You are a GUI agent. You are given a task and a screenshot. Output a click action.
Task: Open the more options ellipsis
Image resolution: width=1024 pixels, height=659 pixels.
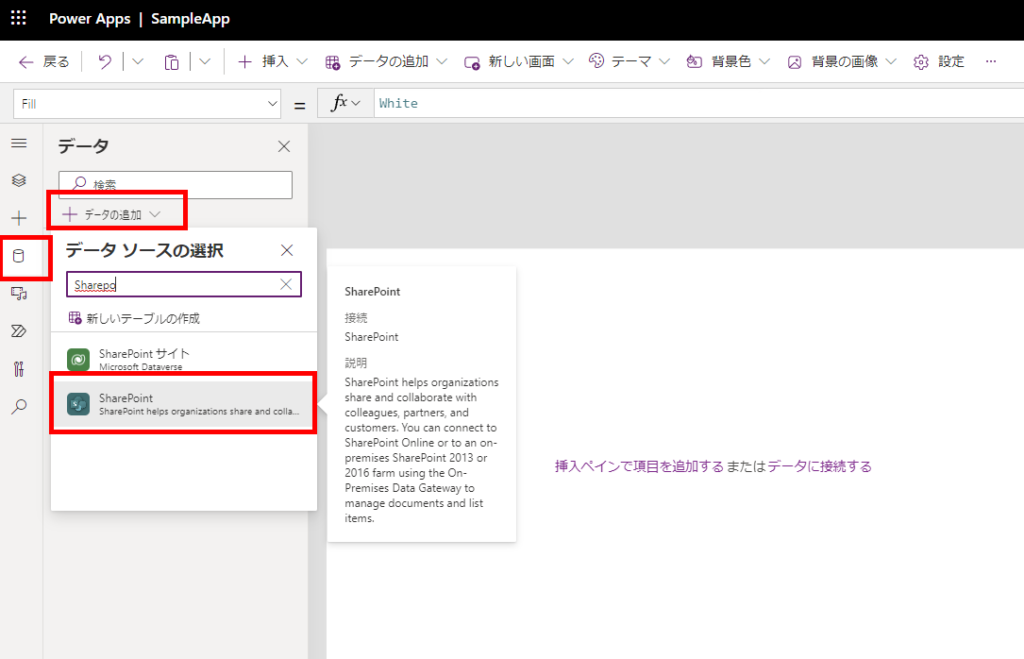point(991,61)
